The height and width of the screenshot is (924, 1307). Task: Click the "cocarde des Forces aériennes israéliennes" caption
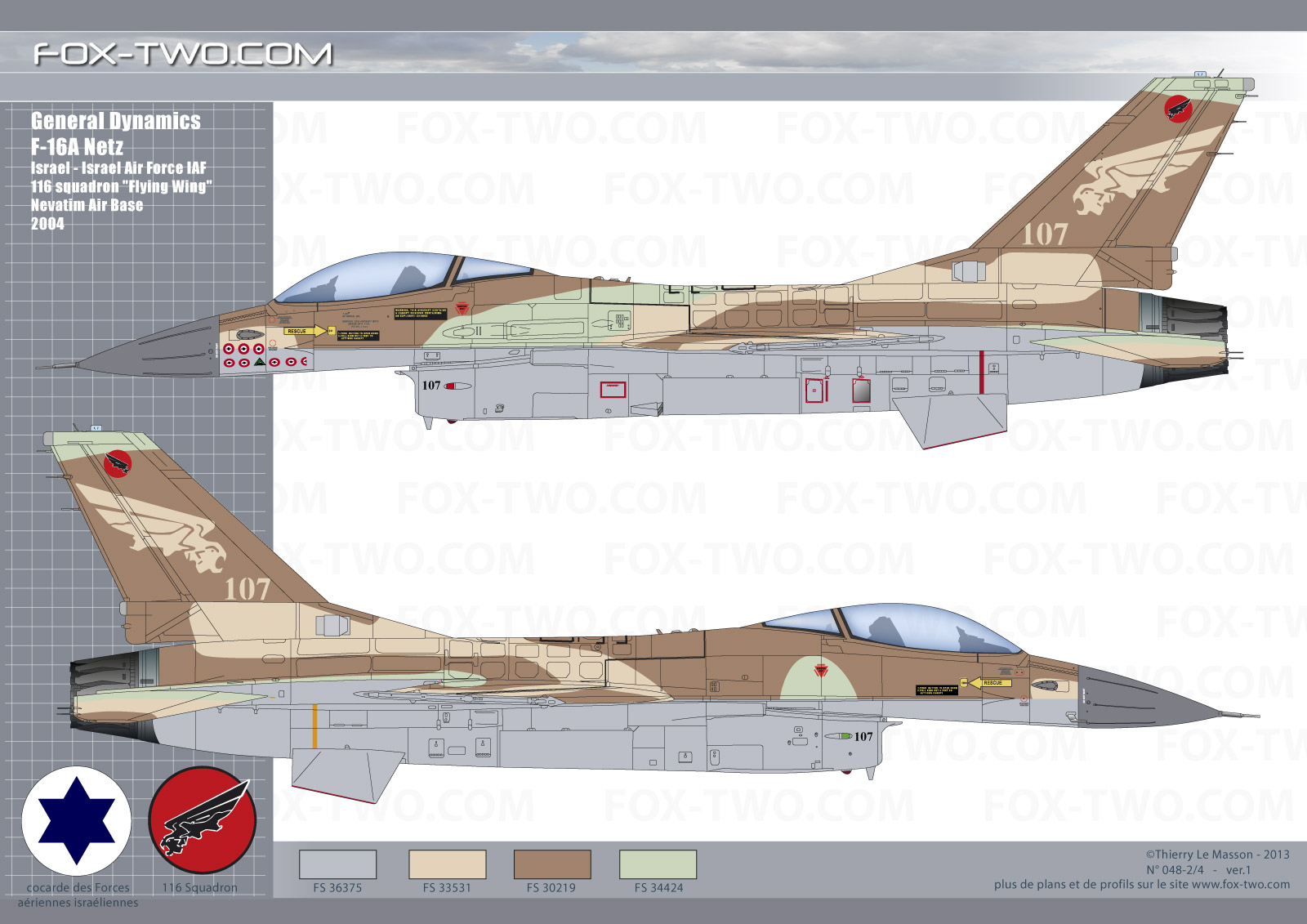(x=78, y=895)
